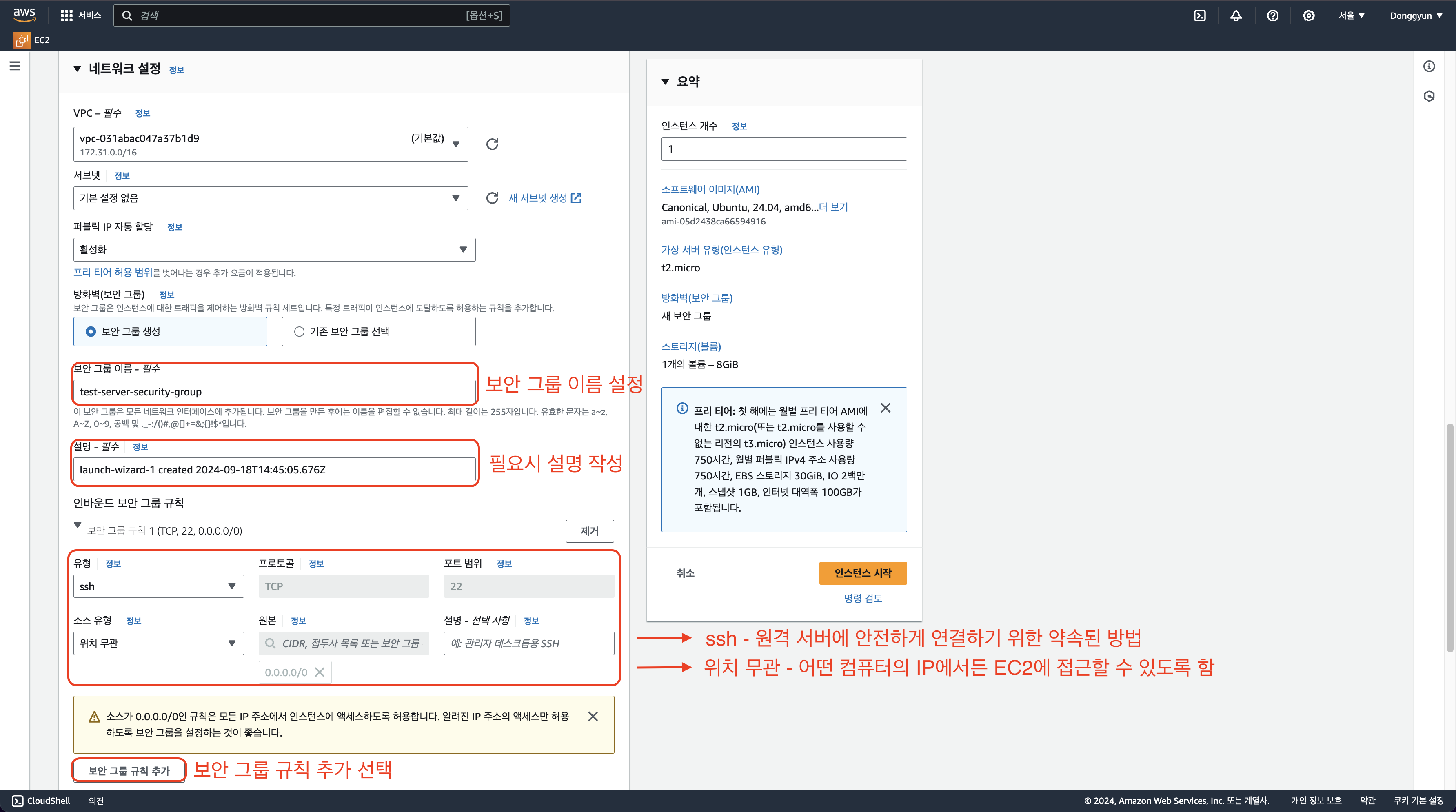Open the 서브넷 dropdown

click(x=270, y=198)
